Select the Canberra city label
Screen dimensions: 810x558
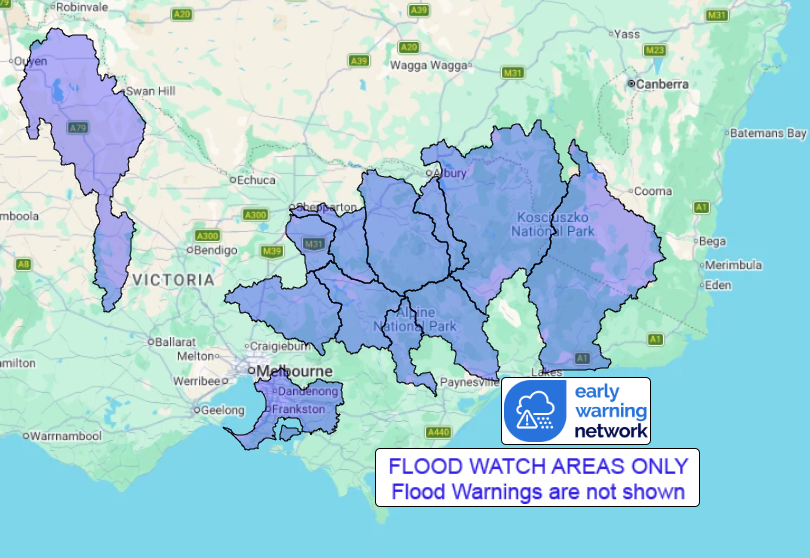point(662,84)
